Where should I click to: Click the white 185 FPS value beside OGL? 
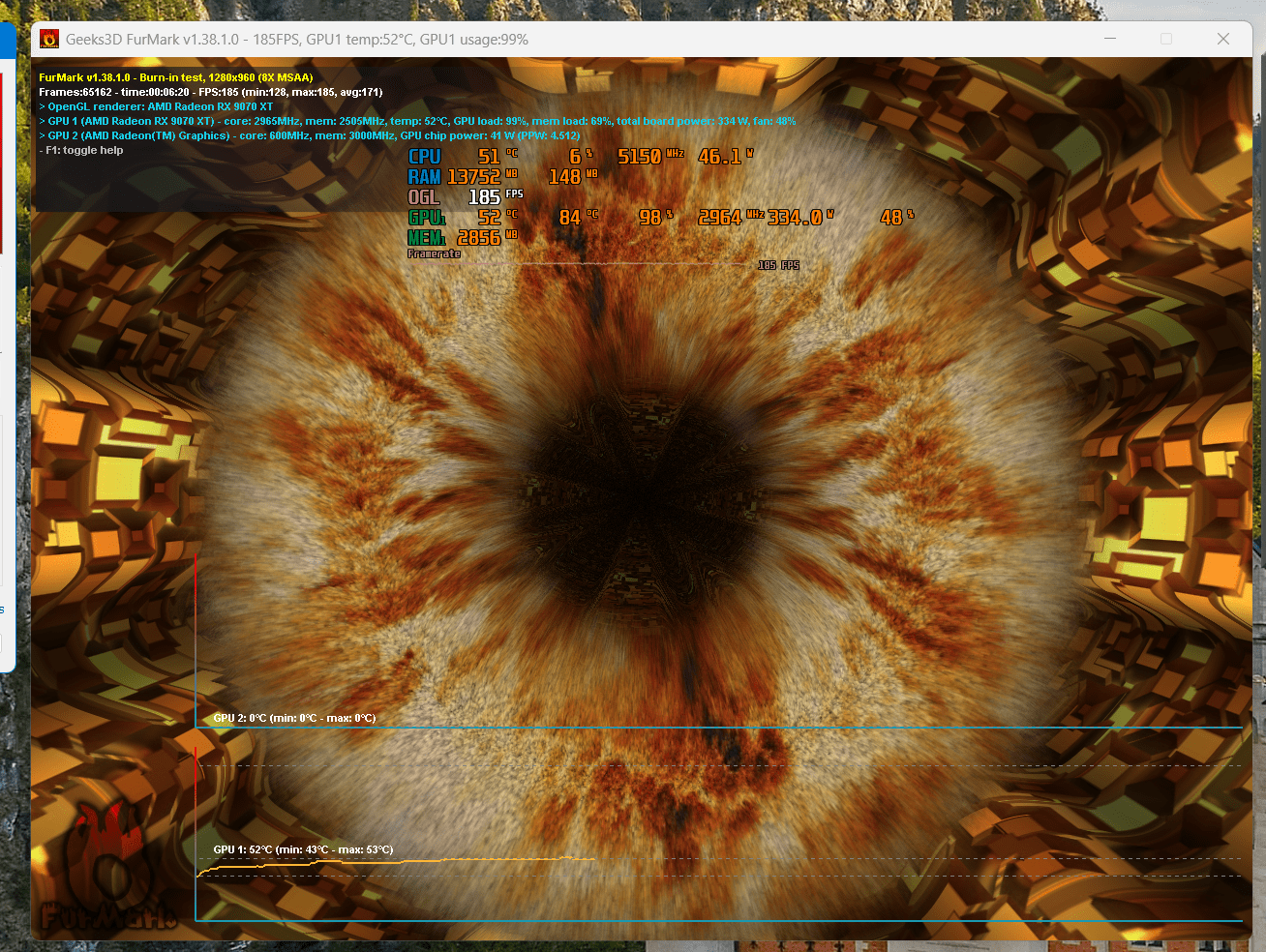(496, 197)
